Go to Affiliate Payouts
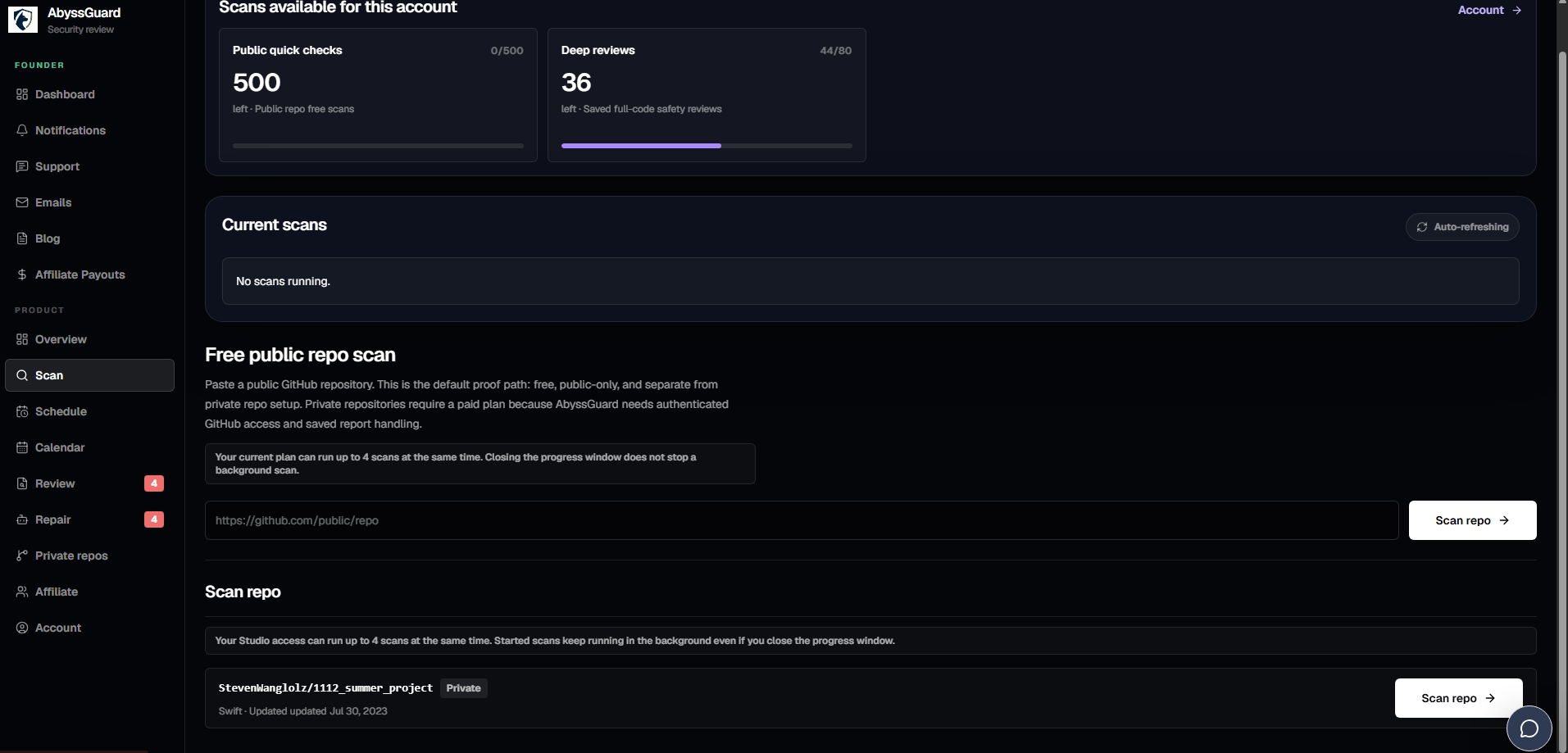 89,274
